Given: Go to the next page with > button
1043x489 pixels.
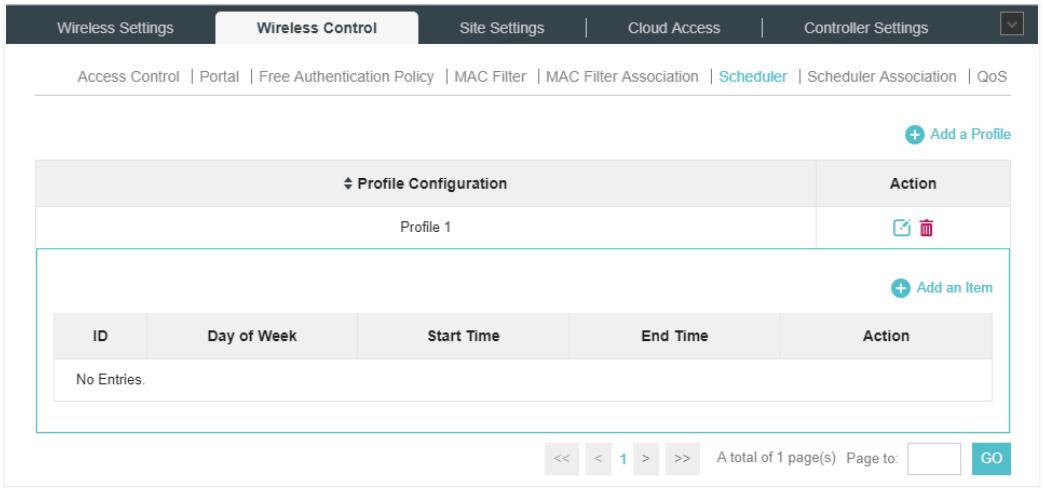Looking at the screenshot, I should coord(646,459).
